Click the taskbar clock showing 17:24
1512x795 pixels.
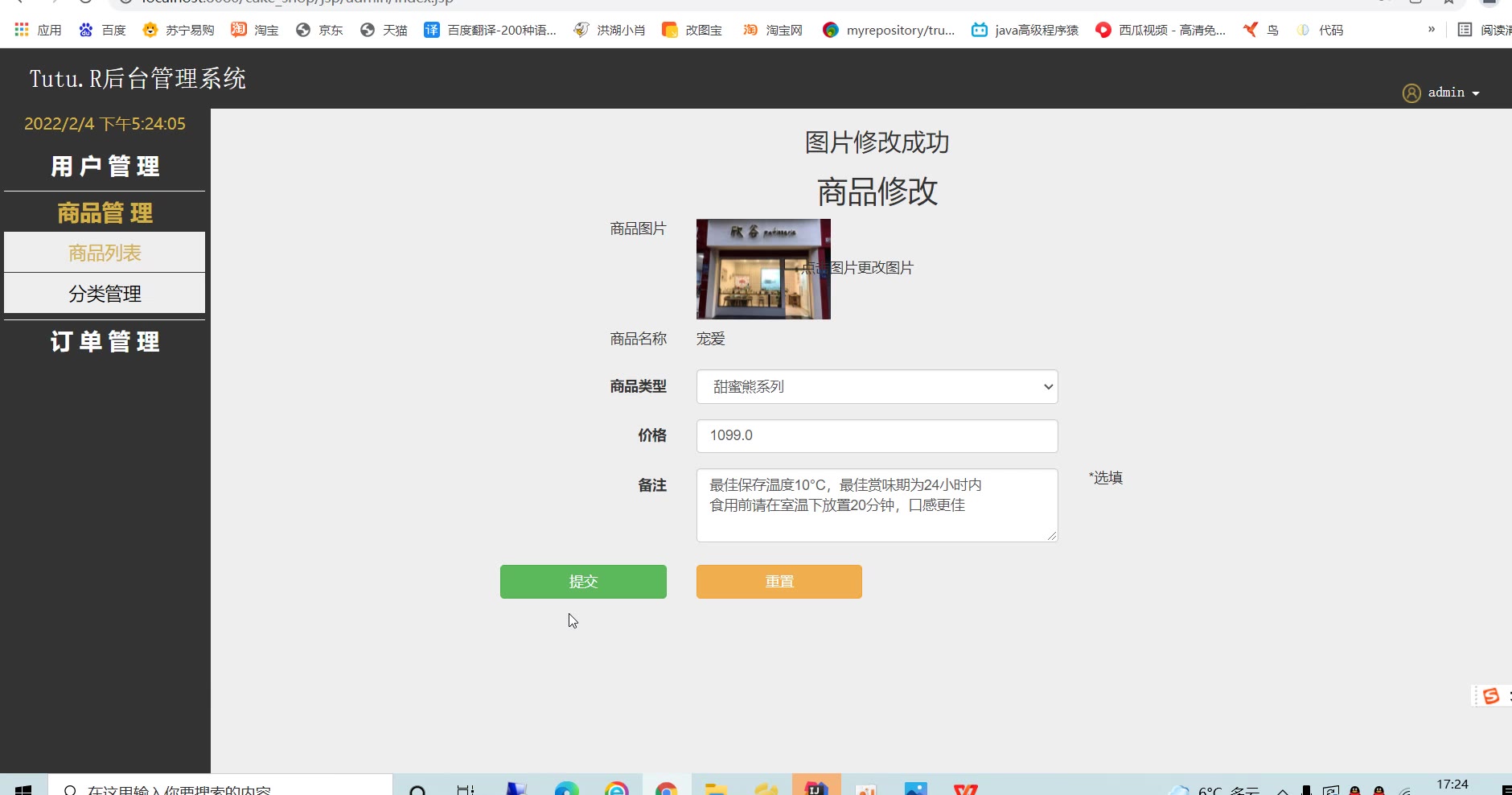1452,785
